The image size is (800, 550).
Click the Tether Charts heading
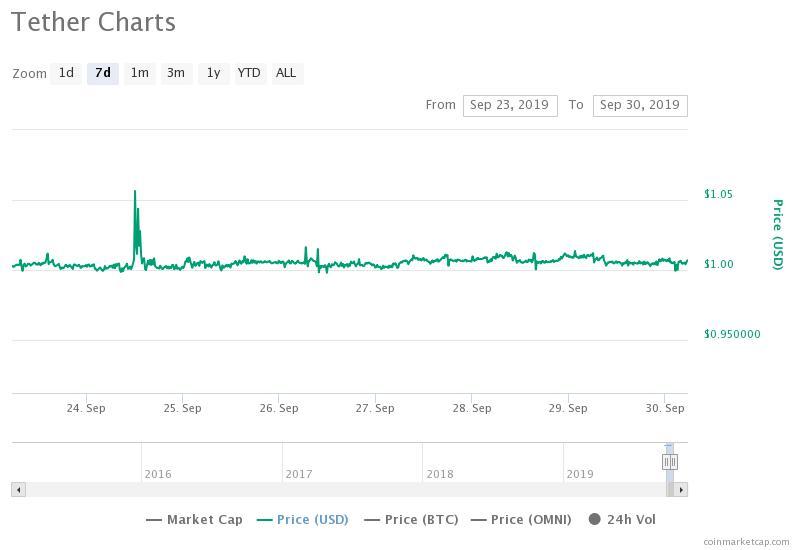(93, 22)
